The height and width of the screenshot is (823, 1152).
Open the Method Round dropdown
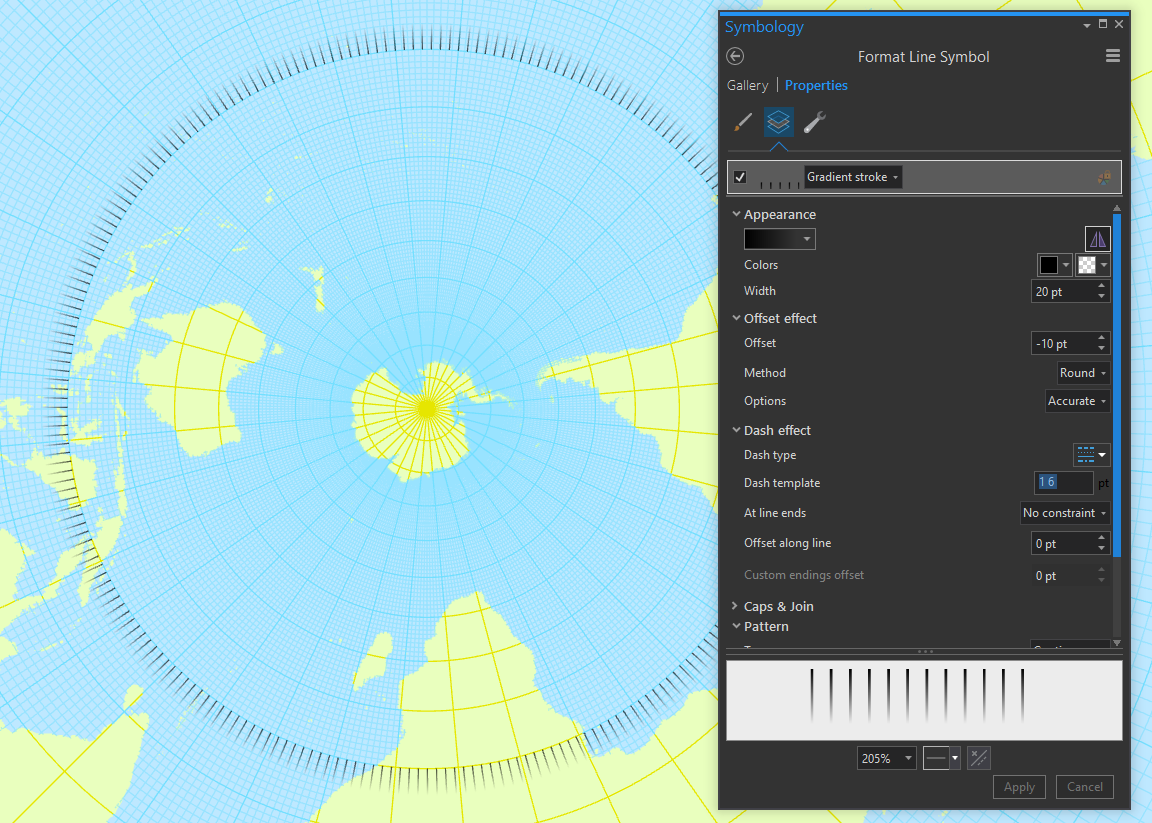[1083, 373]
